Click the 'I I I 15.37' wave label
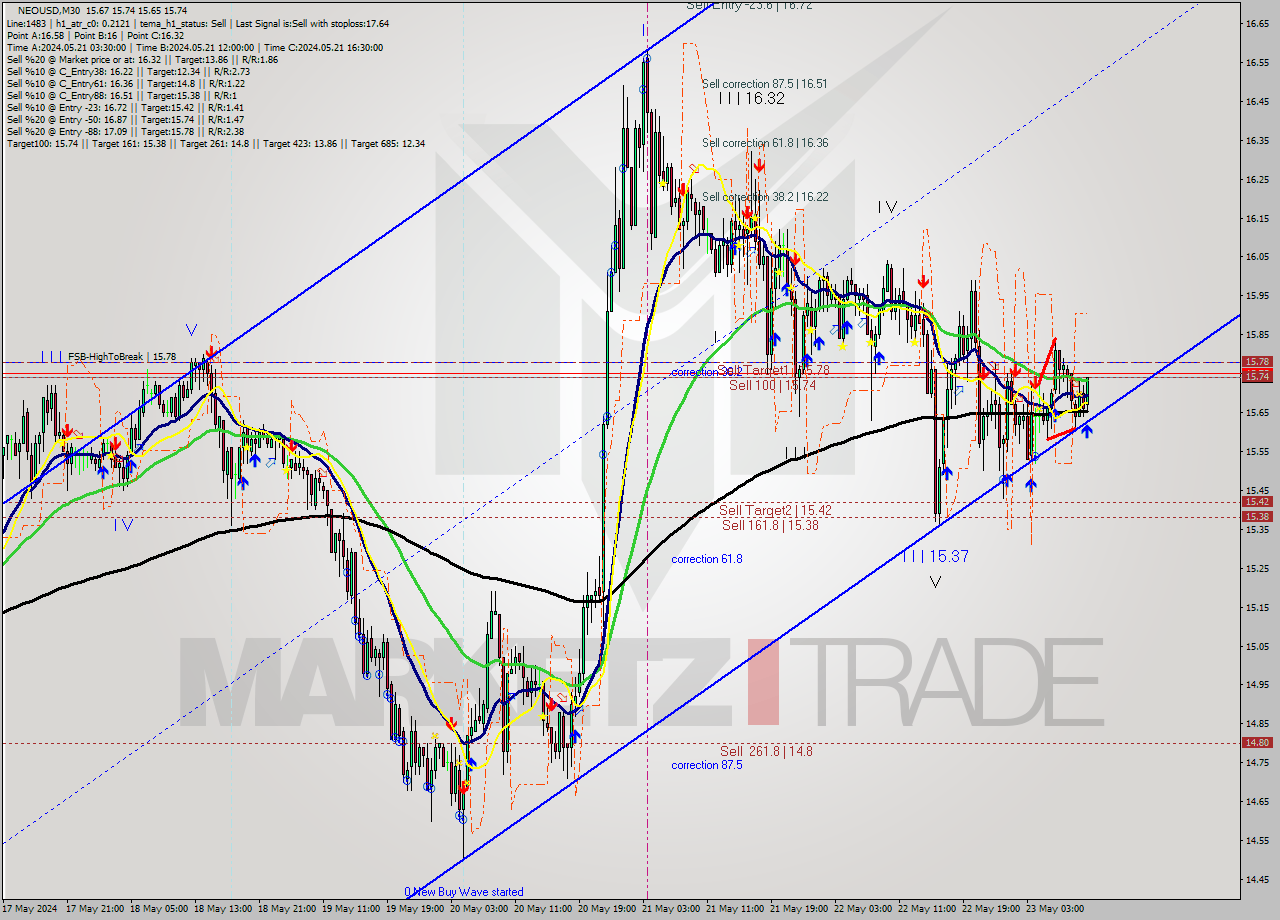 935,556
